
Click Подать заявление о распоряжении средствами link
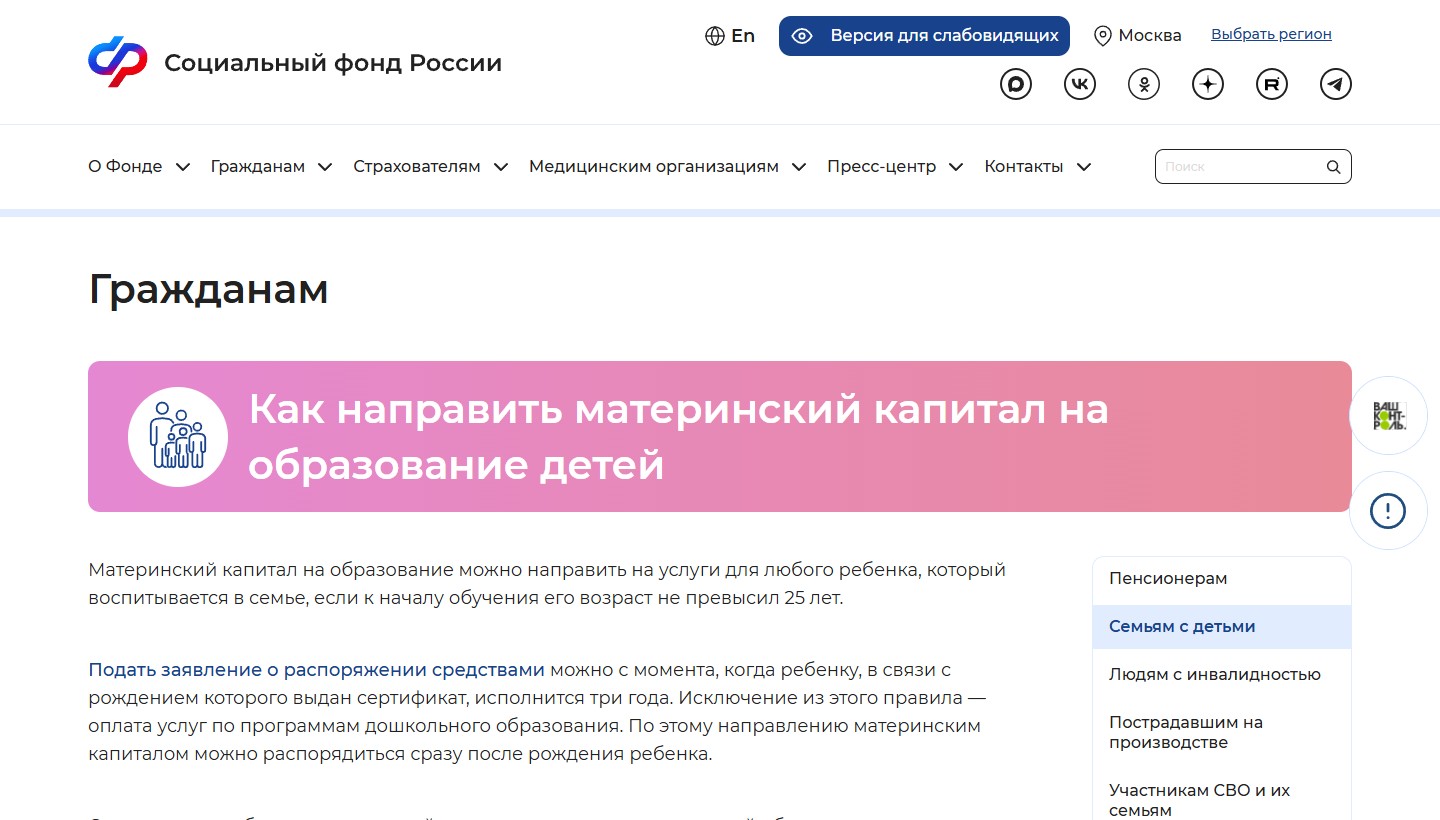click(x=317, y=670)
